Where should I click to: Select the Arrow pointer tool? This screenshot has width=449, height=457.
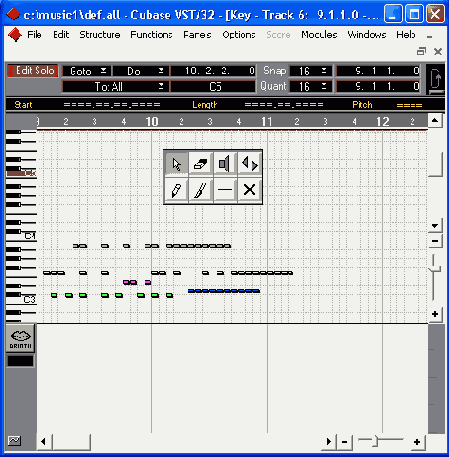click(x=176, y=164)
